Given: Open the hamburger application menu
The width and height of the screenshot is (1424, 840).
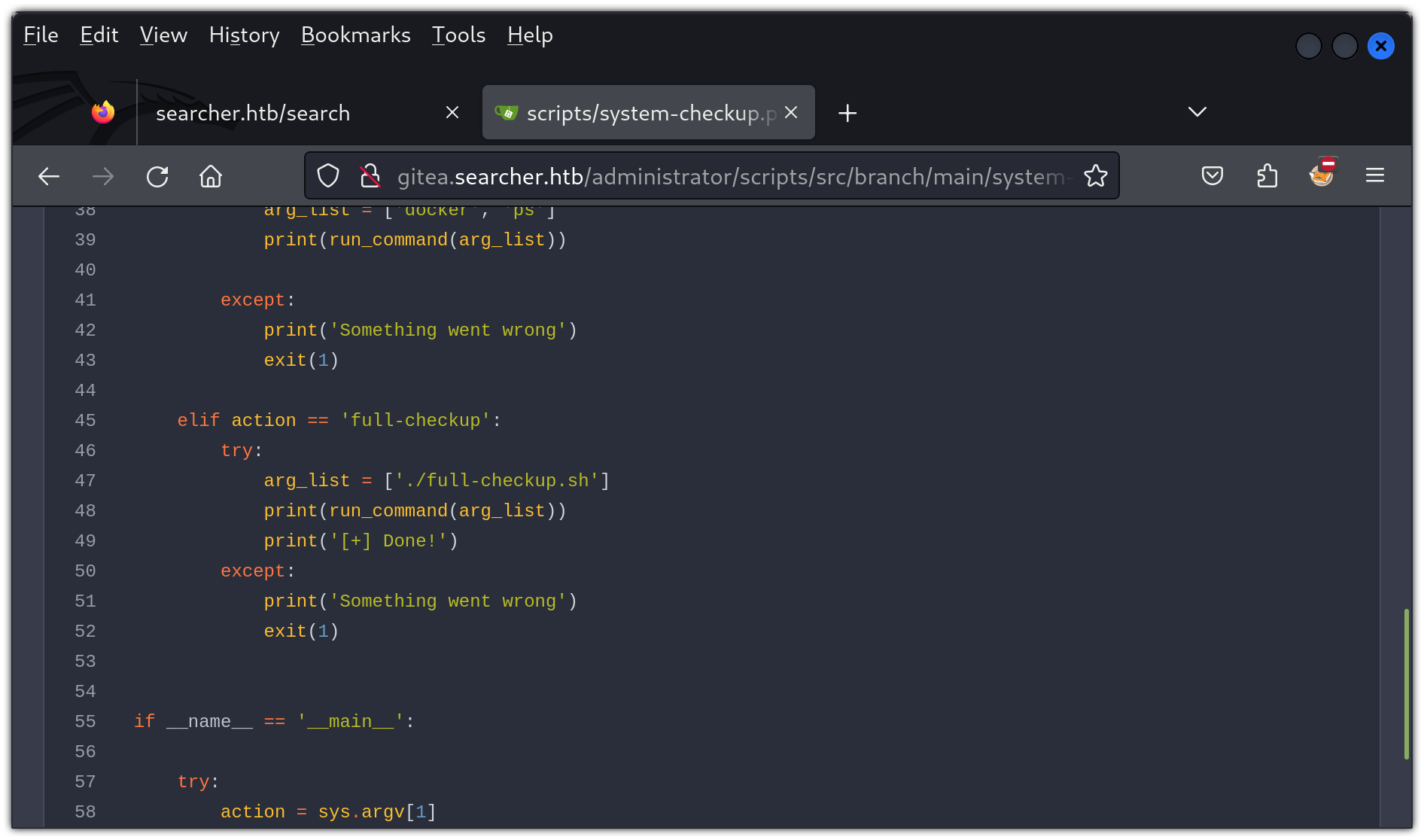Looking at the screenshot, I should (1375, 176).
